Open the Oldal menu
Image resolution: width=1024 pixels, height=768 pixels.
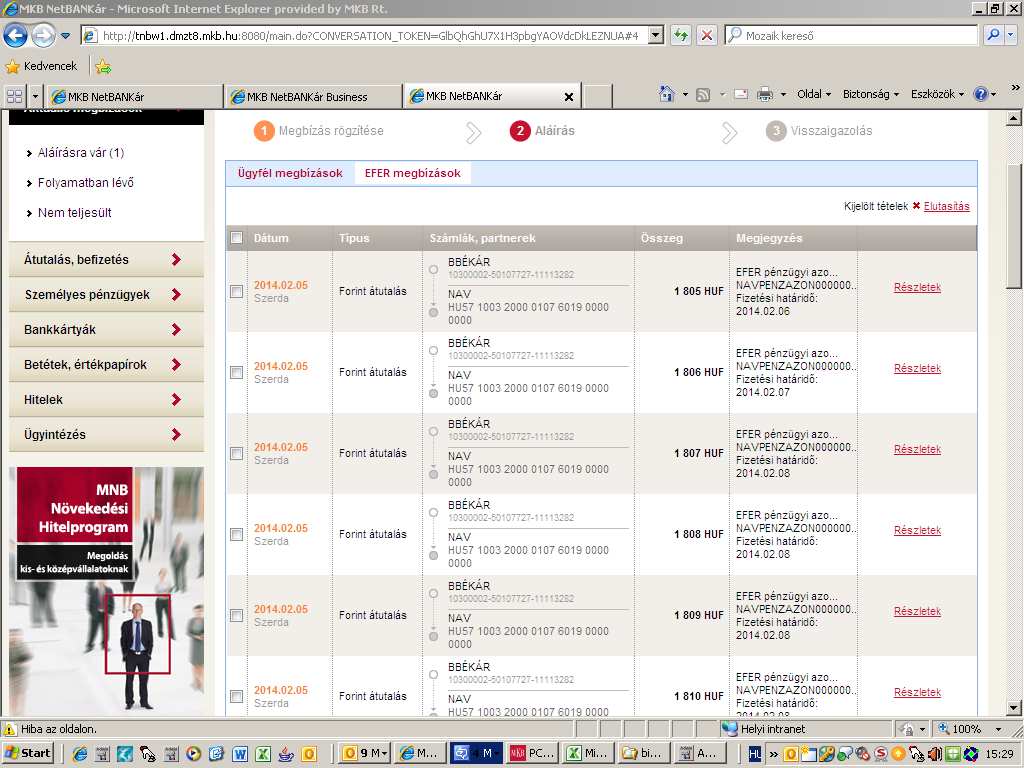click(814, 94)
